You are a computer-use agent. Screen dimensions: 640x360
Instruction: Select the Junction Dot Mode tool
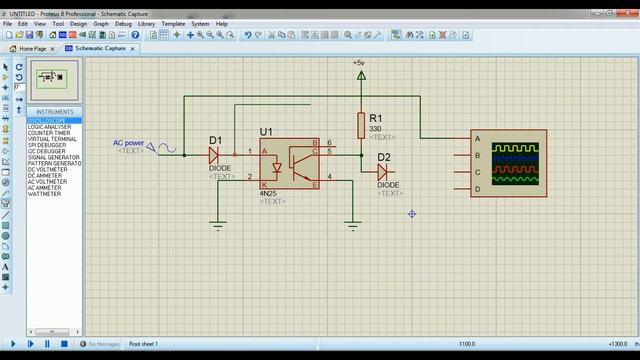[5, 87]
